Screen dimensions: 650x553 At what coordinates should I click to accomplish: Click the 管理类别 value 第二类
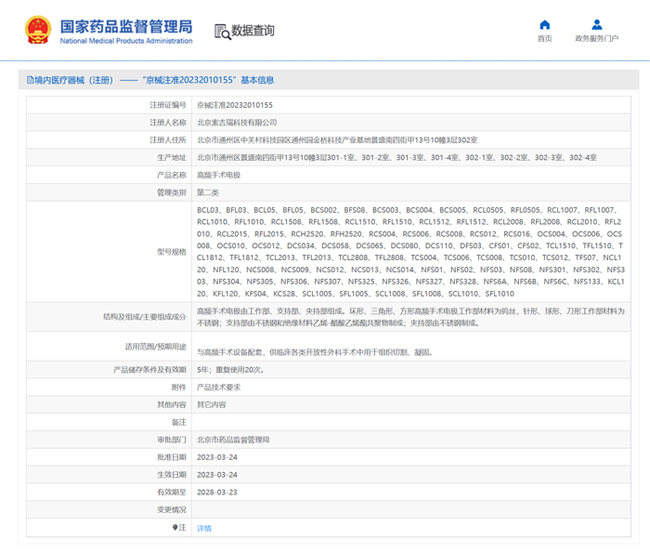(208, 192)
